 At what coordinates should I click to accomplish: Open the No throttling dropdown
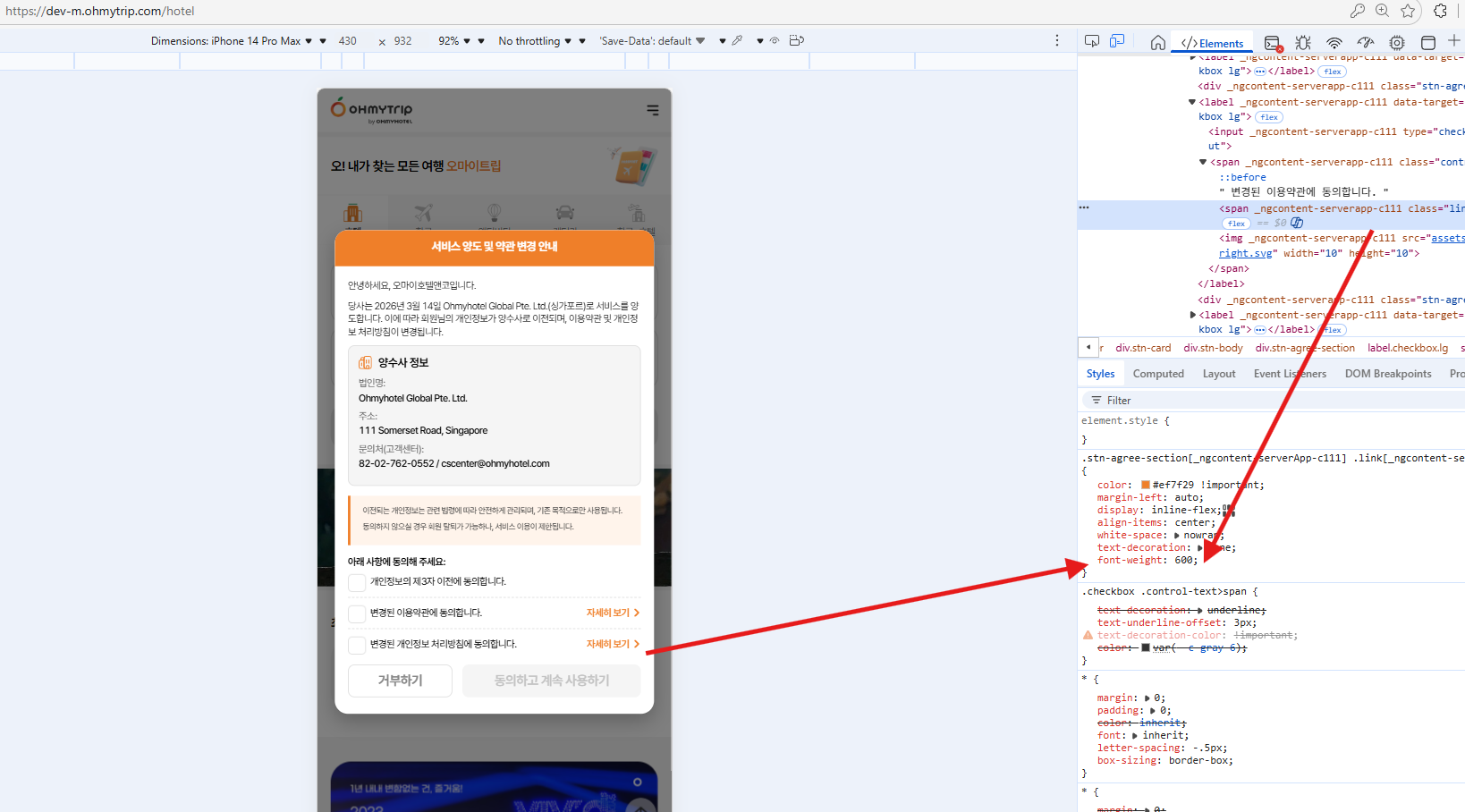pos(535,41)
